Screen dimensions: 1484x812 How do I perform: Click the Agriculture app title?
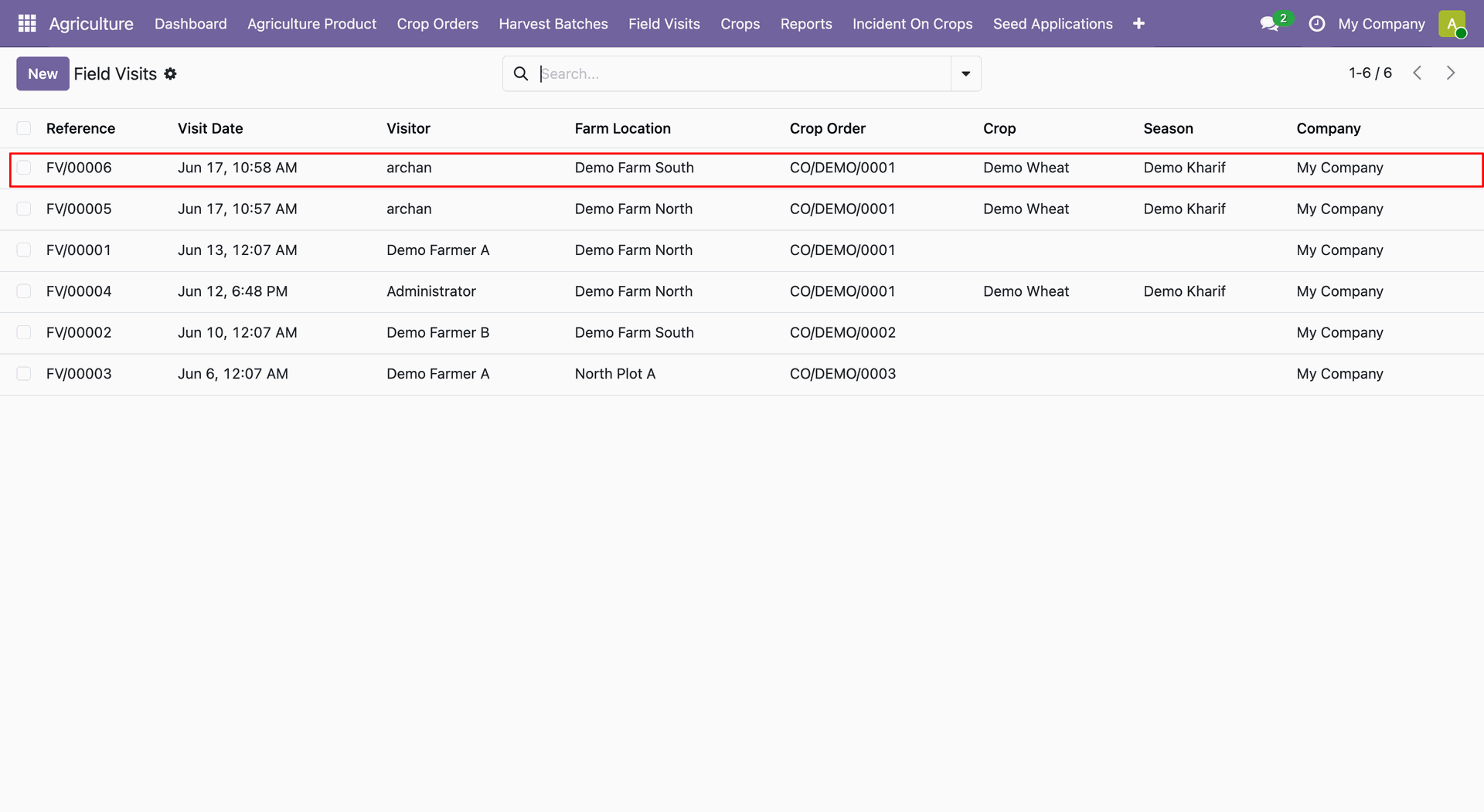click(x=91, y=24)
